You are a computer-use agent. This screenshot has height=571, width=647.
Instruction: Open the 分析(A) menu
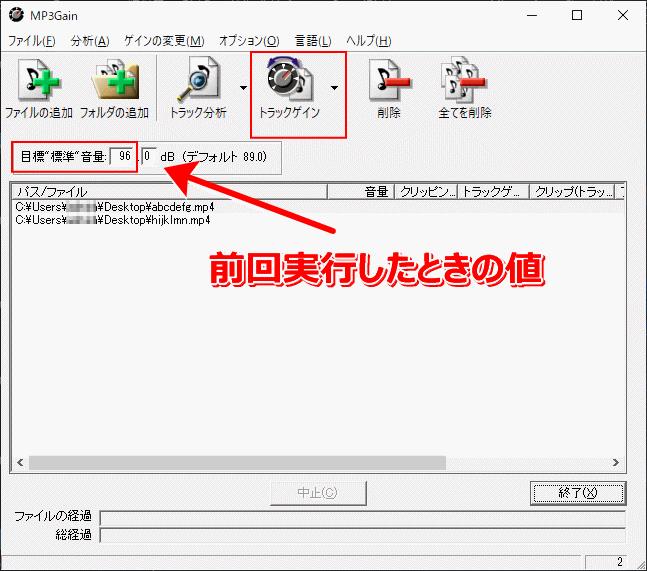click(x=90, y=41)
